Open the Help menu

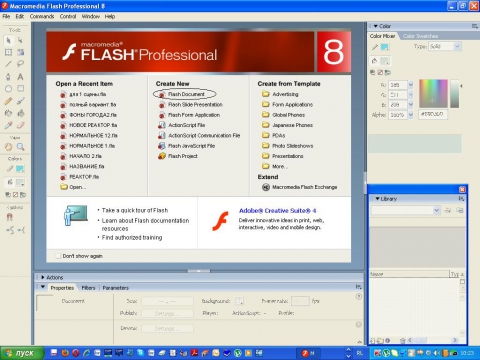(110, 16)
